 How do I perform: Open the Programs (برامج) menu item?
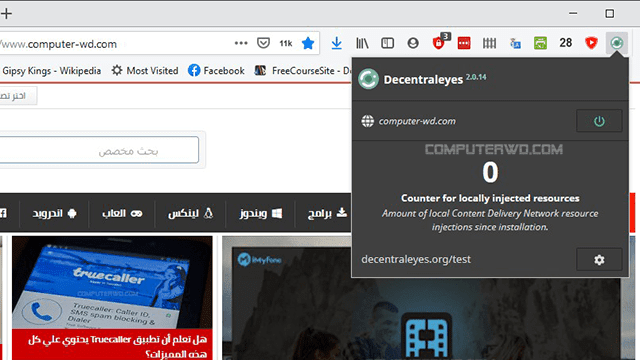(327, 213)
